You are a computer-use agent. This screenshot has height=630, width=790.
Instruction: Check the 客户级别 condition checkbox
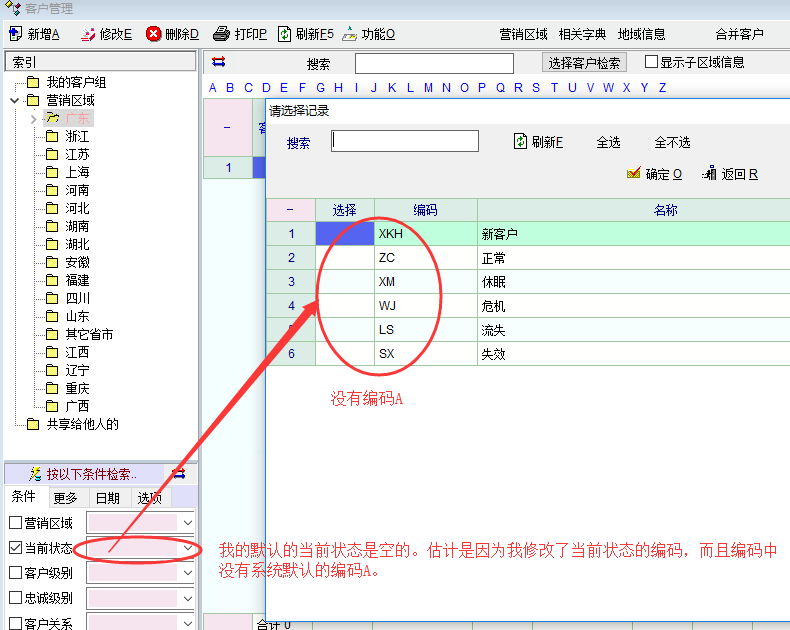(x=15, y=573)
